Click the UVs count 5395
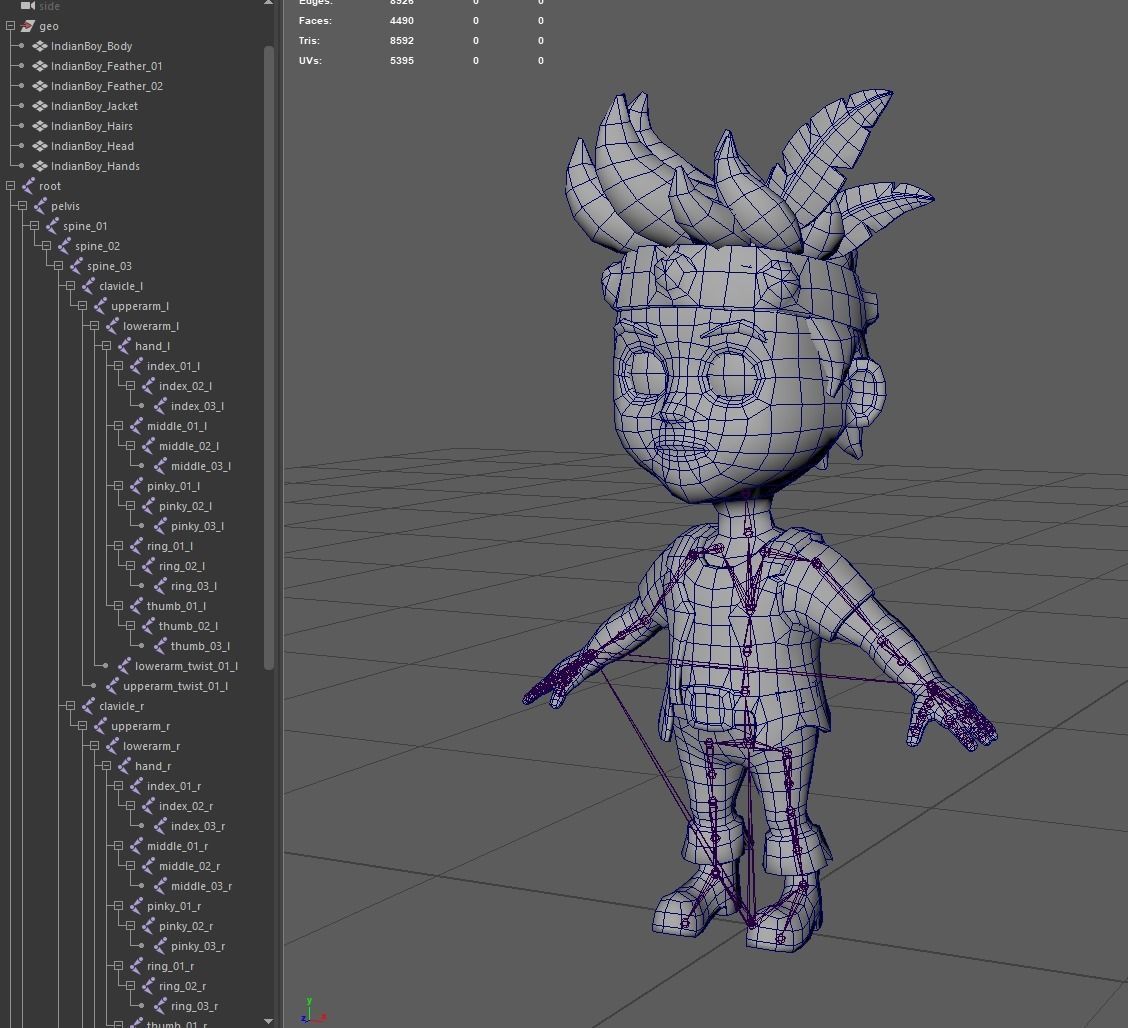 point(401,61)
